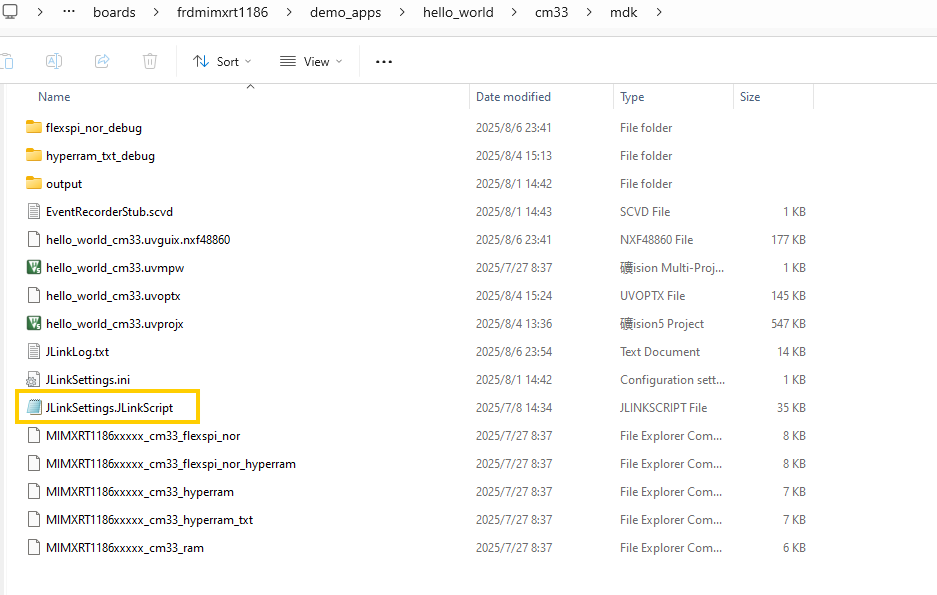Image resolution: width=937 pixels, height=595 pixels.
Task: Select the output folder name
Action: tap(64, 184)
